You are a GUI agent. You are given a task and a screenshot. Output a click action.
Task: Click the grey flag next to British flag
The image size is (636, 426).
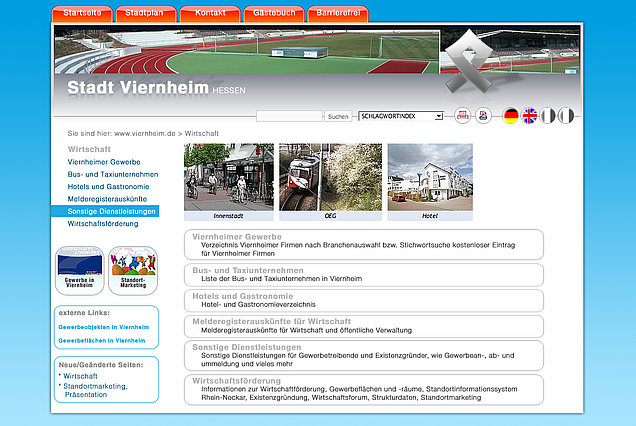548,116
